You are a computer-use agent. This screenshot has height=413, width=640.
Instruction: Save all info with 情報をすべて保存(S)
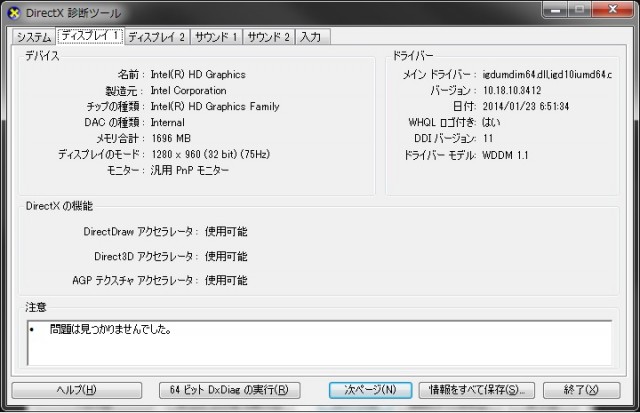coord(477,390)
